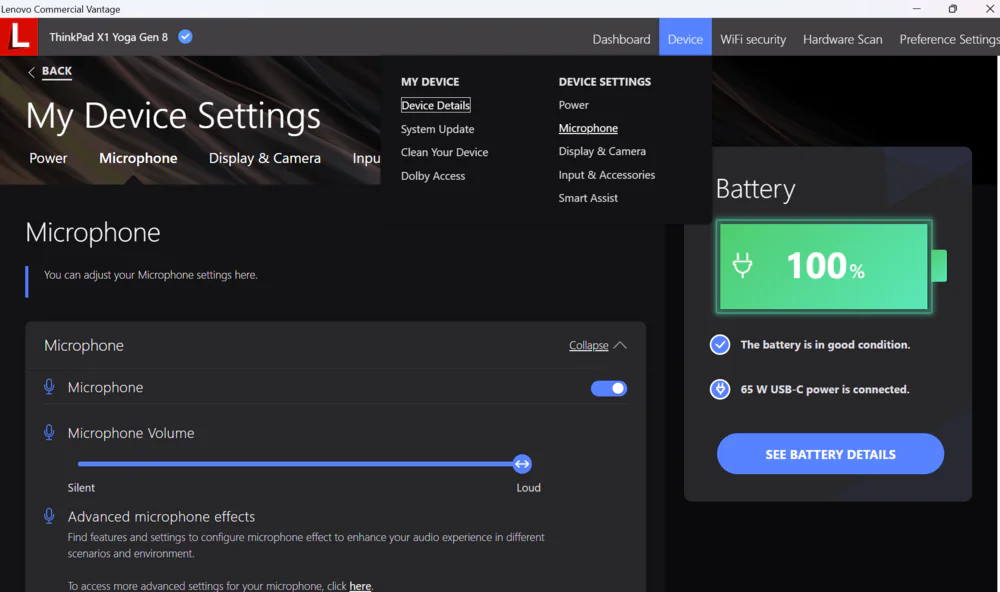
Task: Click the red Lenovo L logo
Action: coord(19,36)
